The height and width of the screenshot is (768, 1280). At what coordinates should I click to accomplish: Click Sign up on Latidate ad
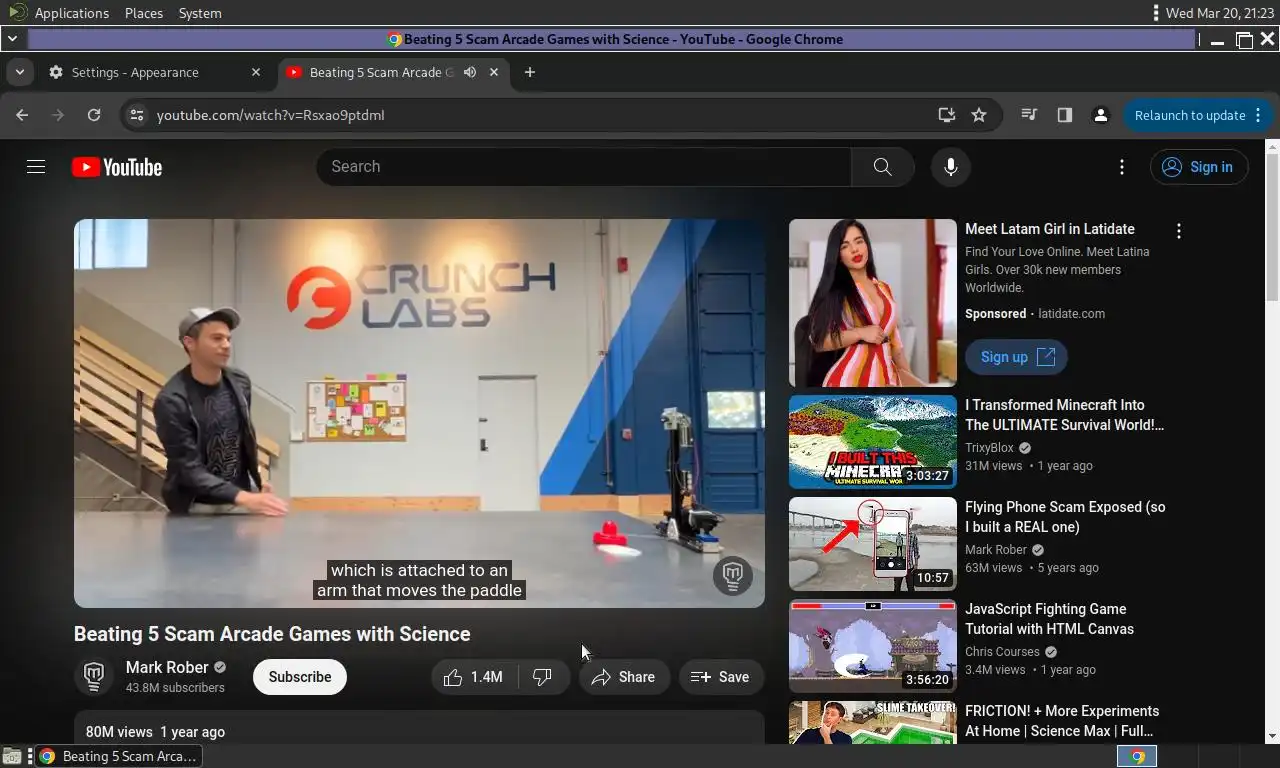coord(1017,357)
